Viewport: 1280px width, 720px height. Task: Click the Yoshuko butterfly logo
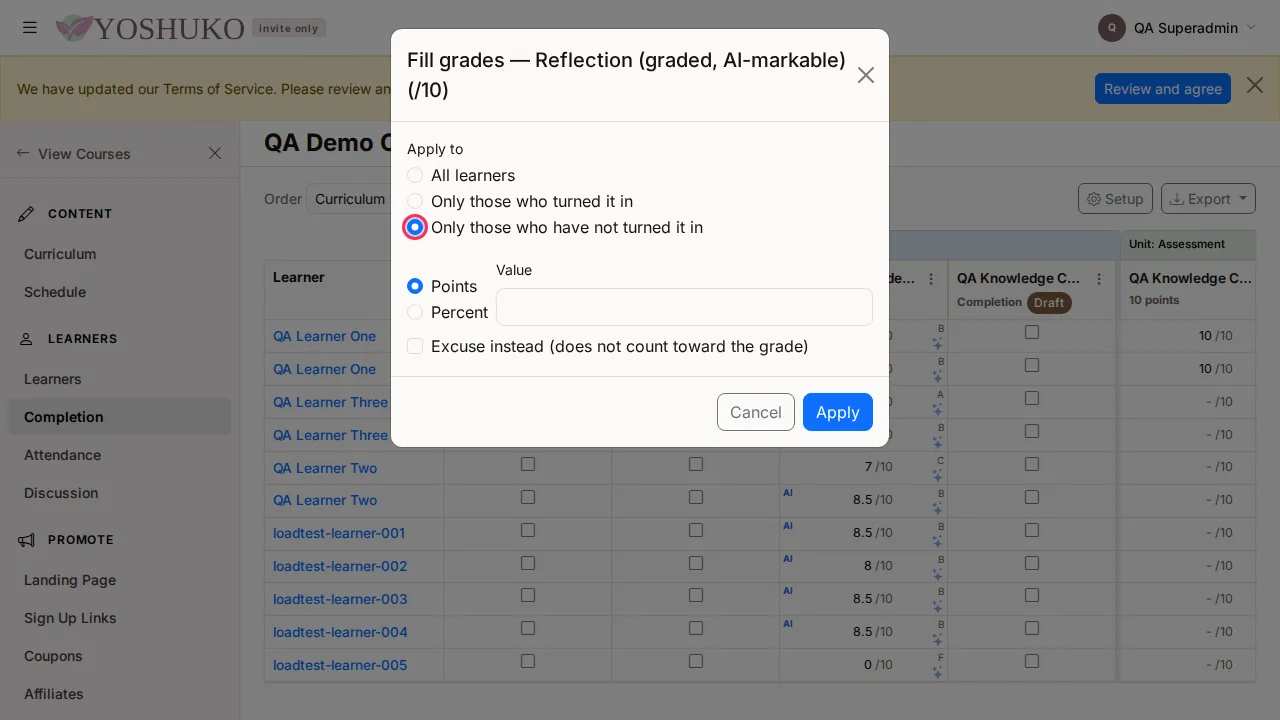(74, 28)
